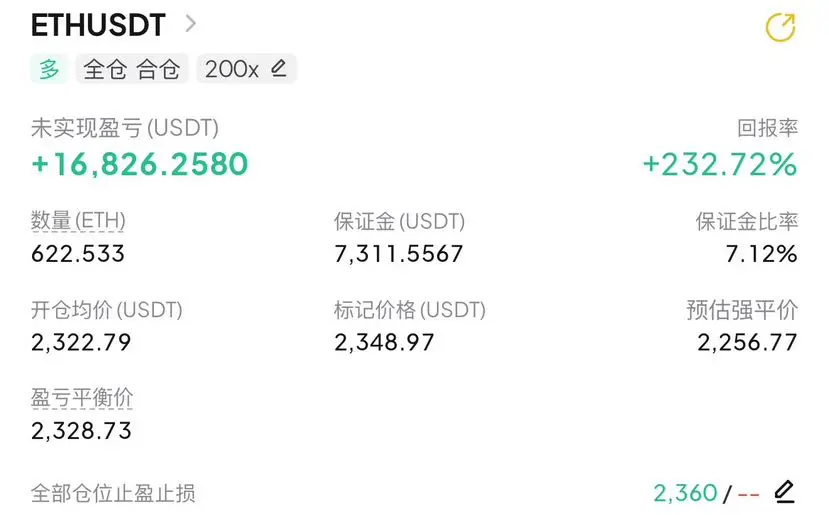Screen dimensions: 829x515
Task: Tap the unrealized PnL +16,826.2580 value
Action: coord(140,163)
